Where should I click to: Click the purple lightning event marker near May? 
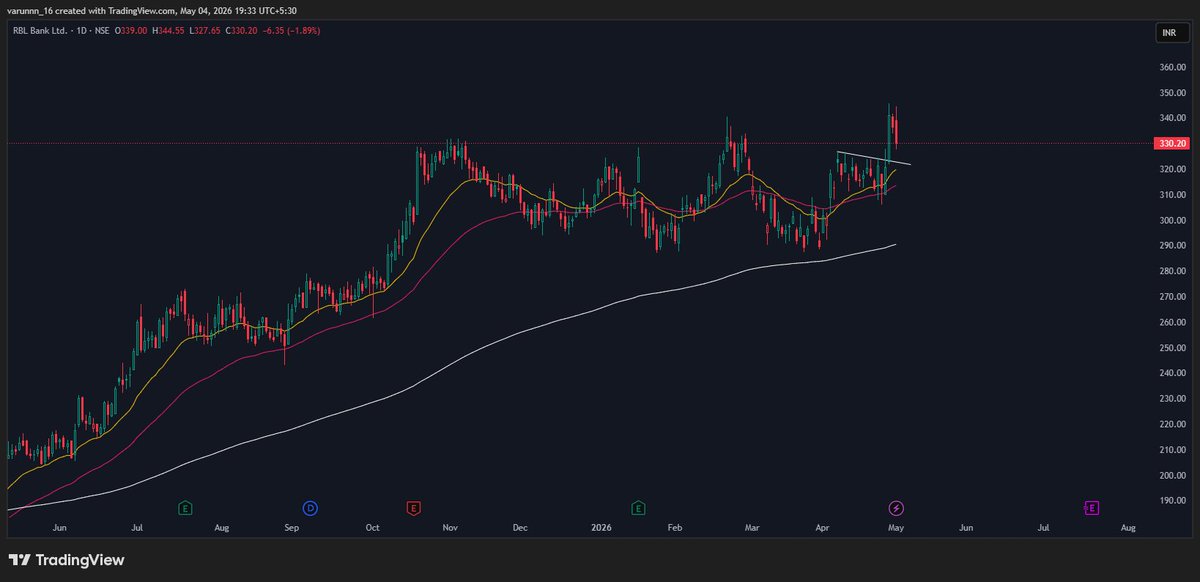(896, 508)
